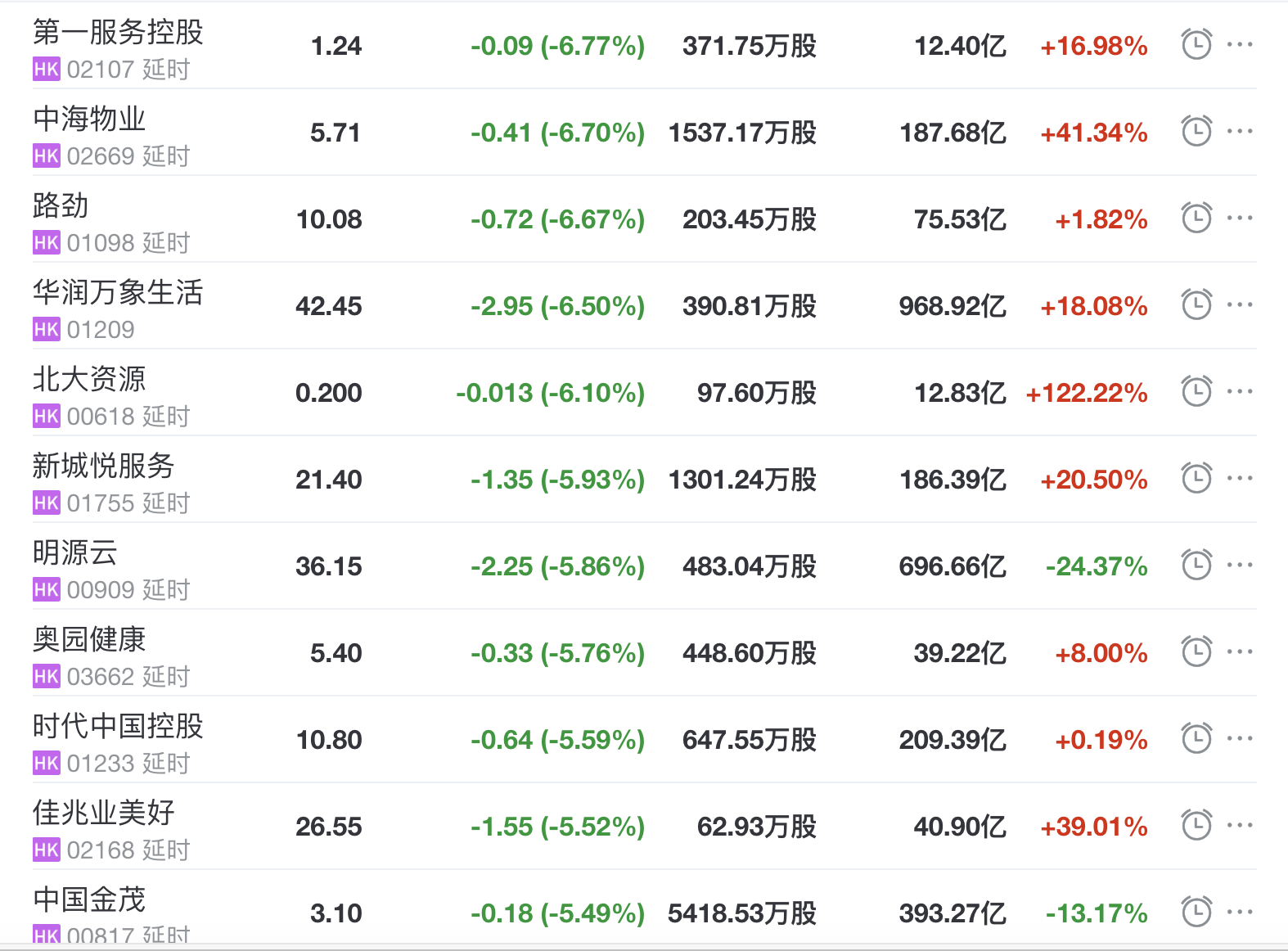This screenshot has height=951, width=1288.
Task: Click price 1.24 of 第一服务控股
Action: 336,46
